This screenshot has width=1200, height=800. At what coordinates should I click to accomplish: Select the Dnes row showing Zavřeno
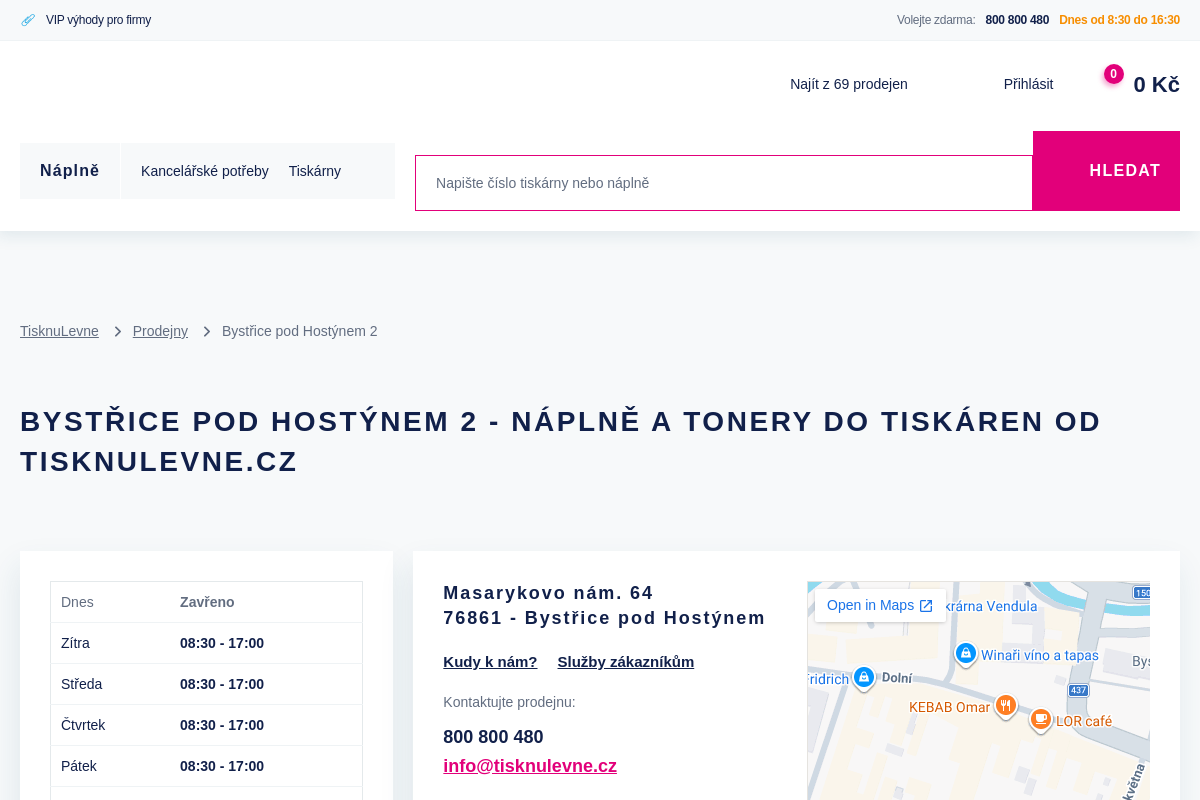point(205,602)
